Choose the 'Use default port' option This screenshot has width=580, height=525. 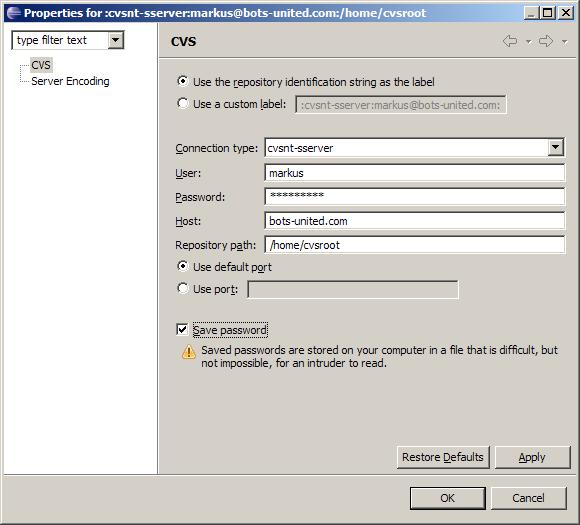pyautogui.click(x=183, y=266)
